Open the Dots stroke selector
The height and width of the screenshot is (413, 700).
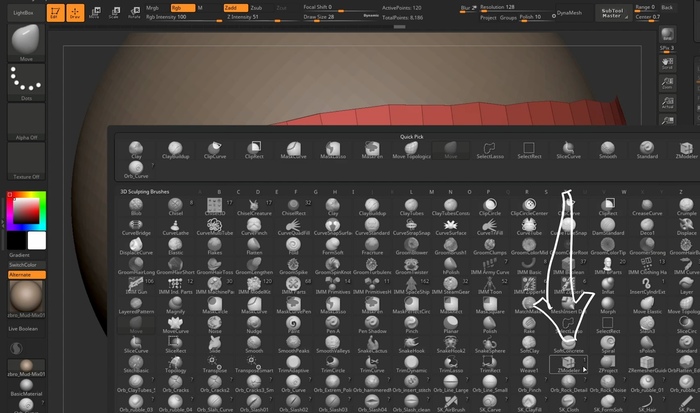click(x=26, y=82)
